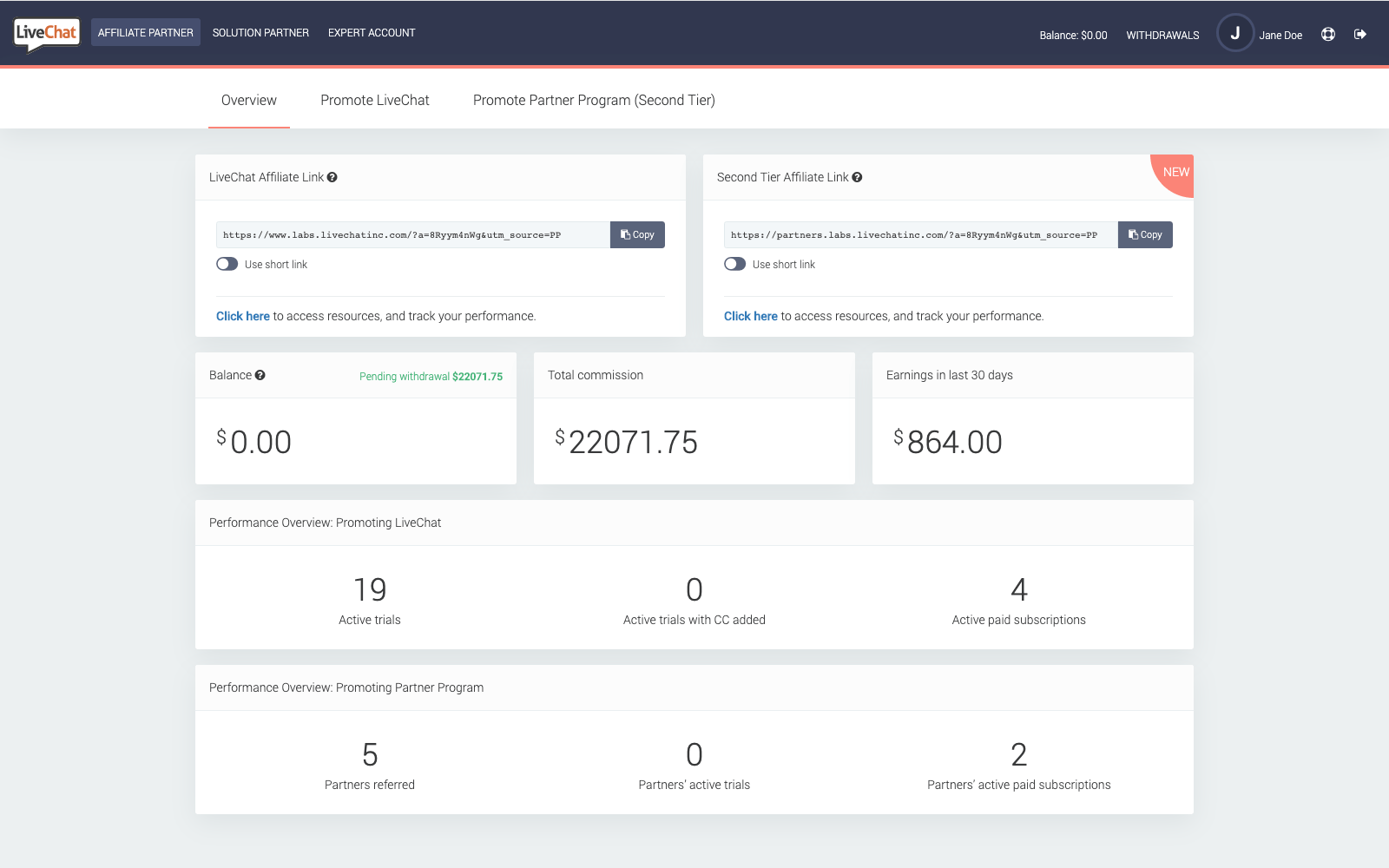Click help icon next to Second Tier Affiliate Link
This screenshot has width=1389, height=868.
pyautogui.click(x=857, y=177)
